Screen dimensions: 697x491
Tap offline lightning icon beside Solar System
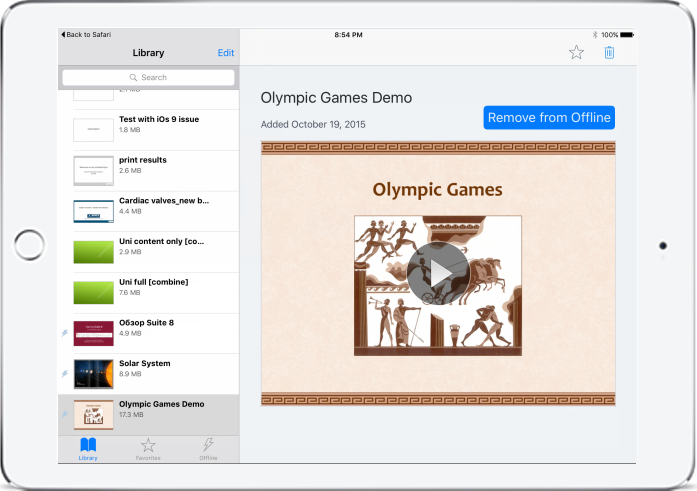click(65, 374)
